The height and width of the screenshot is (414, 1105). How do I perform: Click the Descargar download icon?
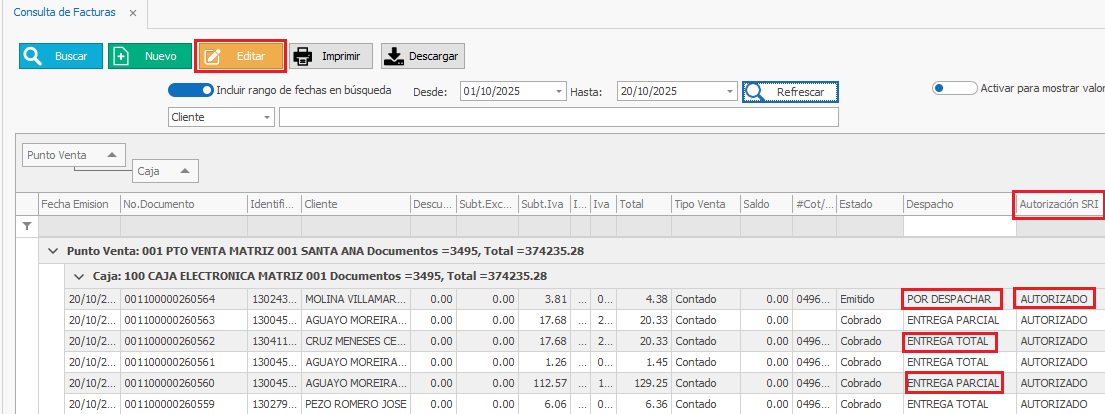coord(393,57)
